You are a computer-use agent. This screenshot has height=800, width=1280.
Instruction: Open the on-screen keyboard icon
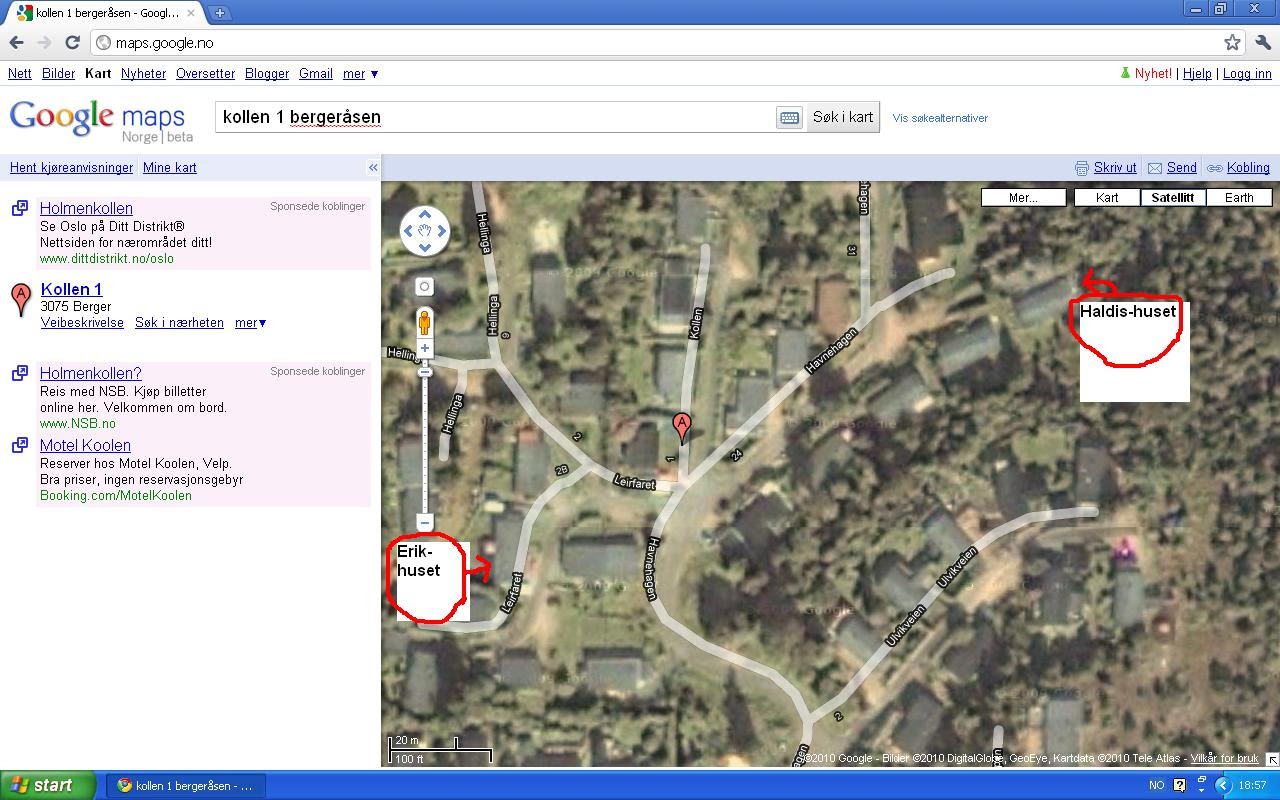tap(789, 118)
